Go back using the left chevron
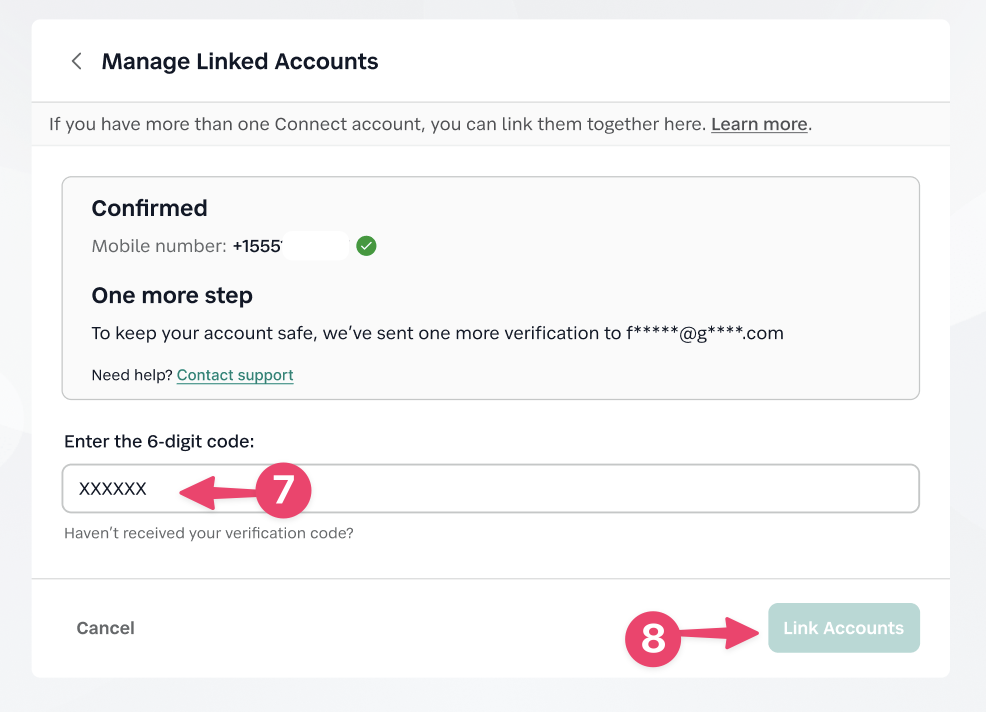This screenshot has height=712, width=986. (76, 61)
